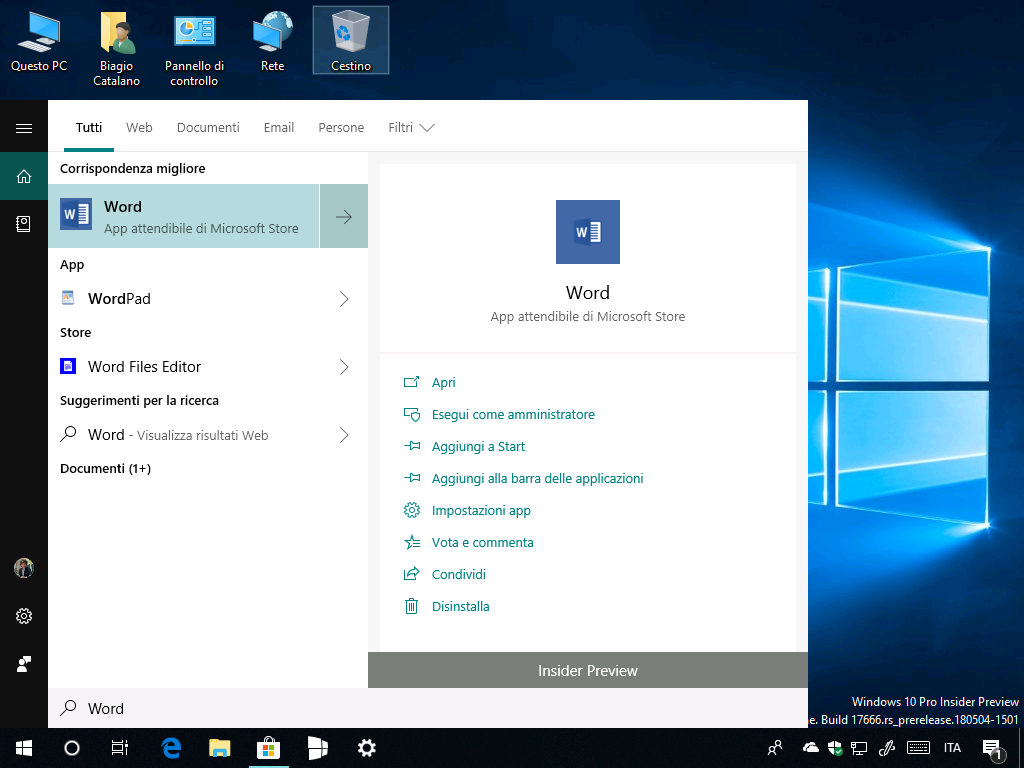Click the large Word icon in preview pane
1024x768 pixels.
pyautogui.click(x=588, y=232)
